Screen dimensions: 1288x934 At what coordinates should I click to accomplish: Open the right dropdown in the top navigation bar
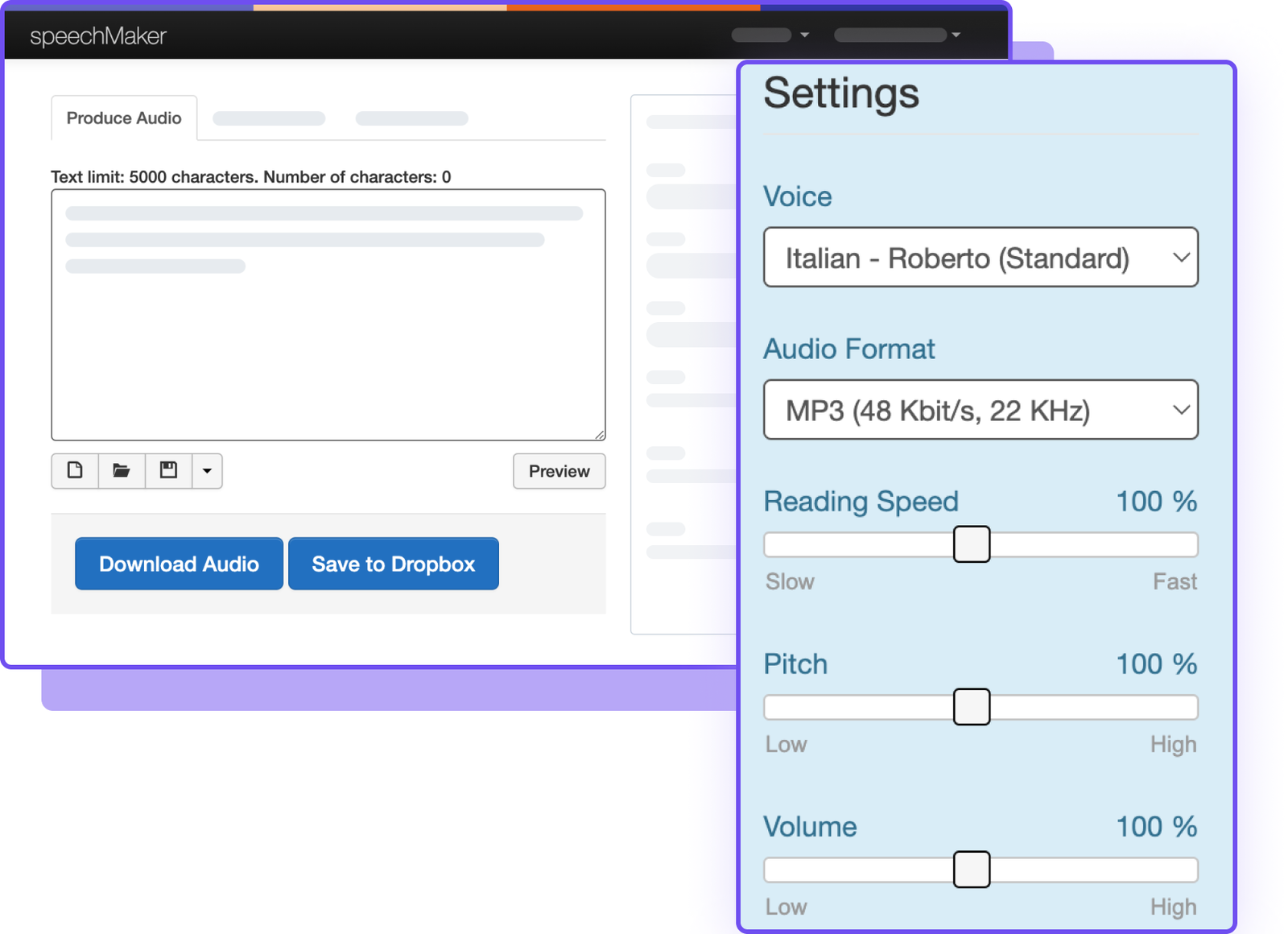point(894,35)
